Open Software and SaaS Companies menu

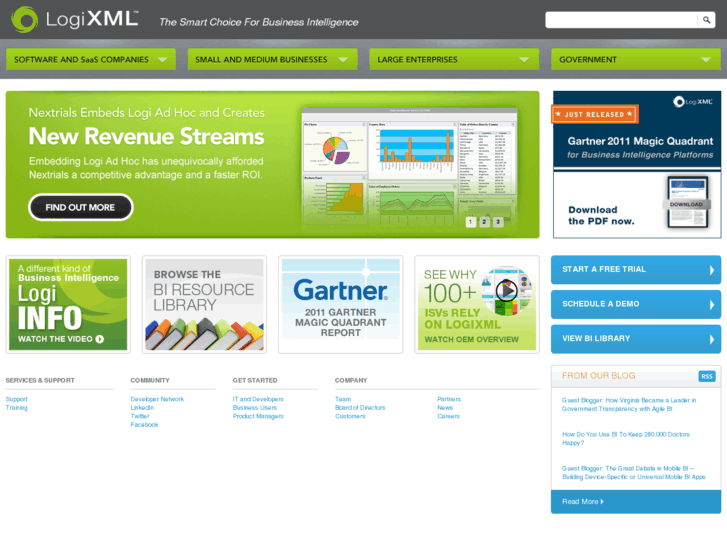coord(91,59)
